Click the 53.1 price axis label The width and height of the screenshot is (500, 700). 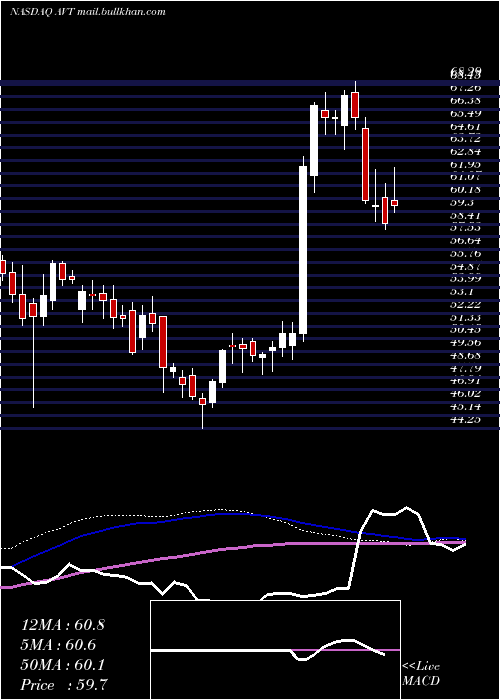coord(462,292)
